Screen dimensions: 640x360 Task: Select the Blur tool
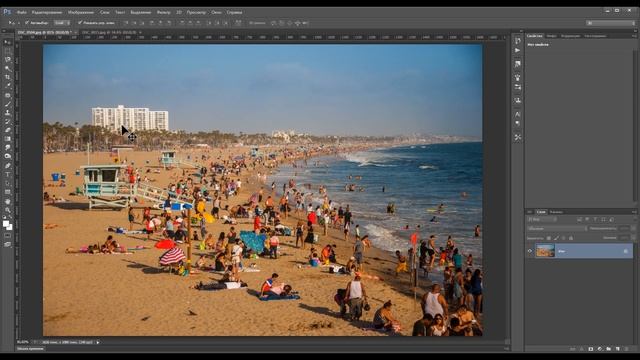[x=7, y=148]
